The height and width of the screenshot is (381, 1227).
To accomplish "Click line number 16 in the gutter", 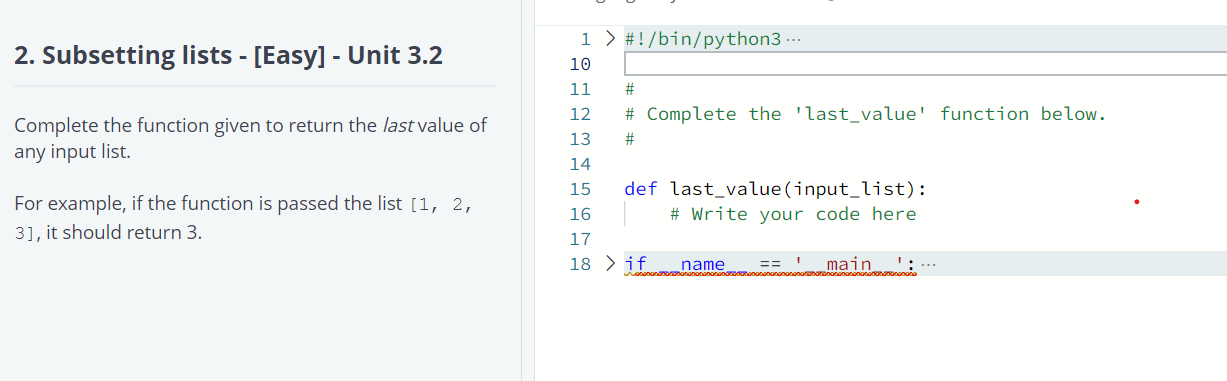I will (580, 214).
